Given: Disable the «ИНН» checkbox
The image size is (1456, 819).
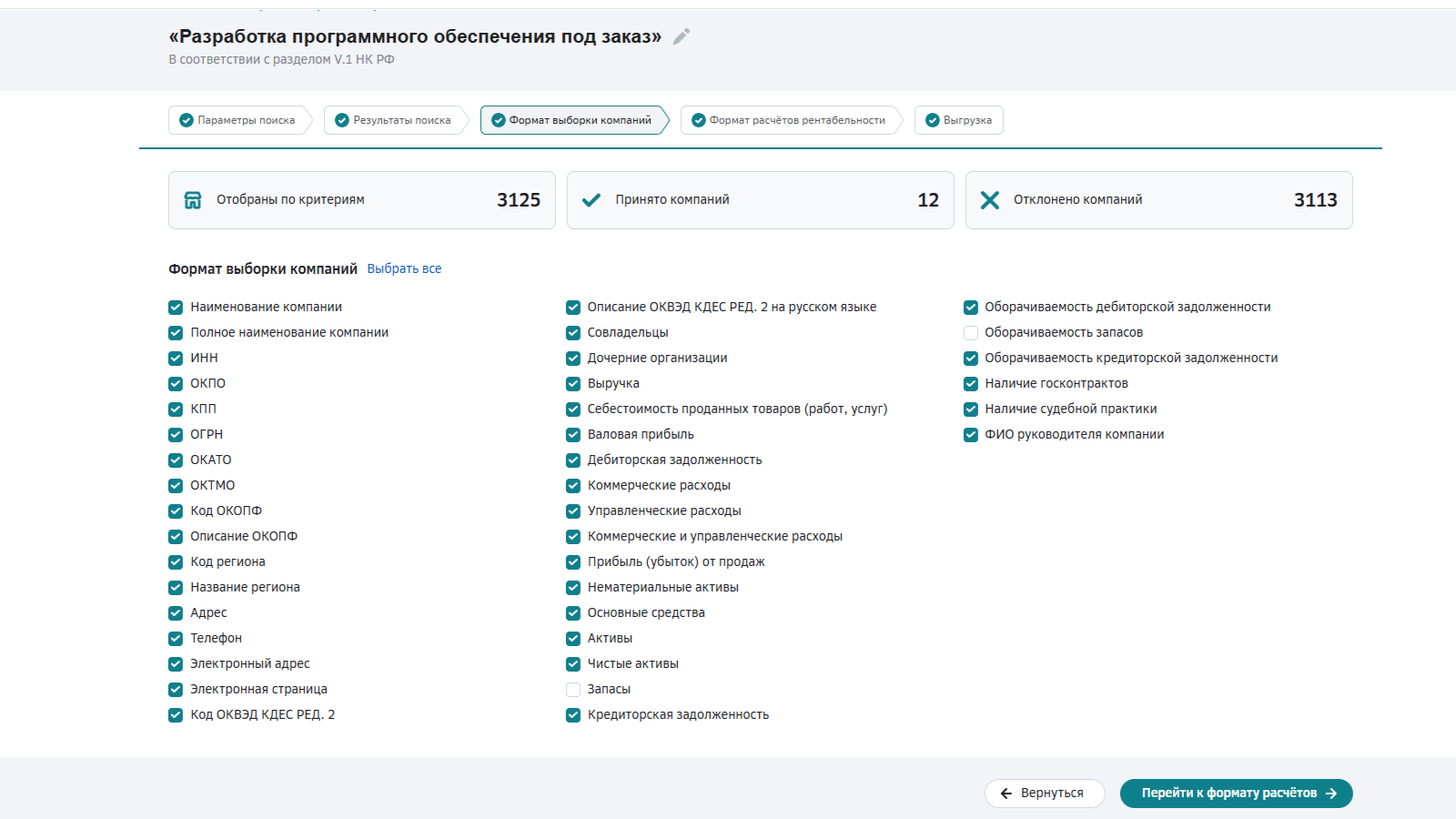Looking at the screenshot, I should pyautogui.click(x=175, y=359).
